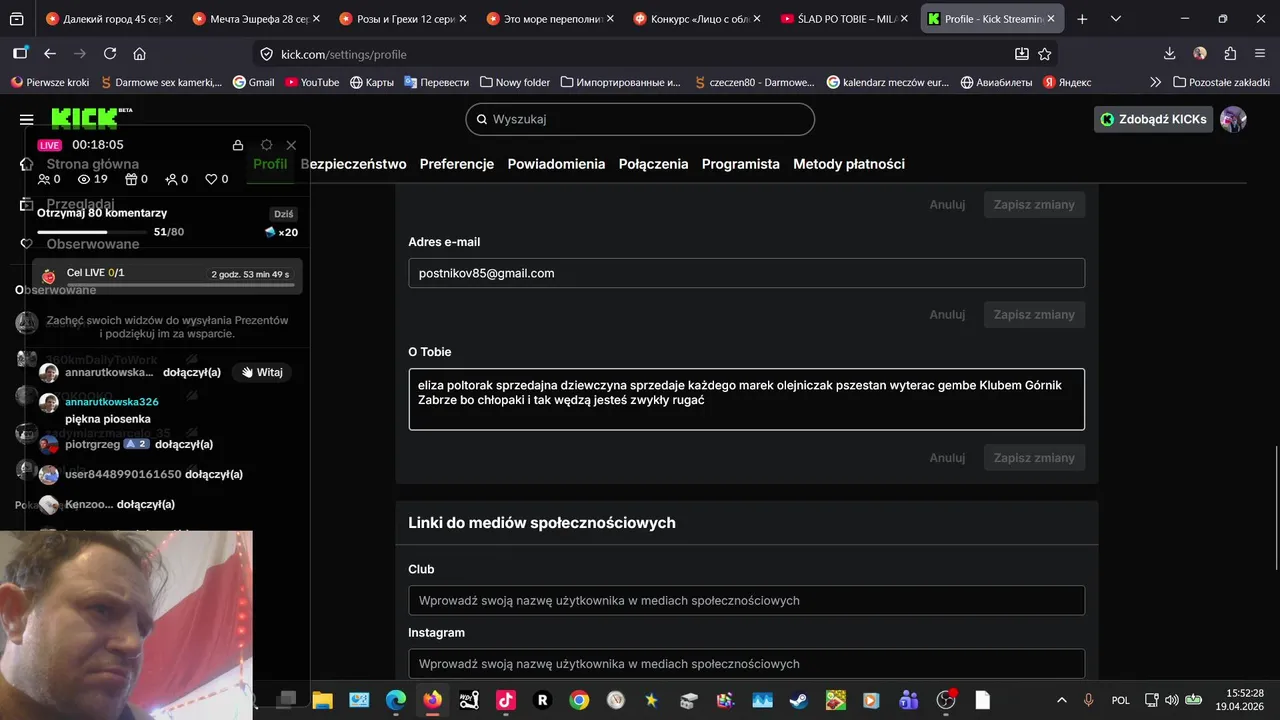
Task: Bookmark this page with the star
Action: (1045, 54)
